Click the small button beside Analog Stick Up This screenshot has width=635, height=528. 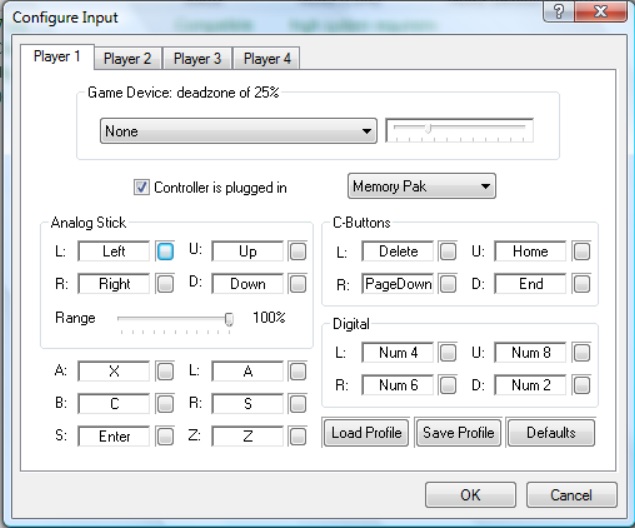tap(297, 252)
